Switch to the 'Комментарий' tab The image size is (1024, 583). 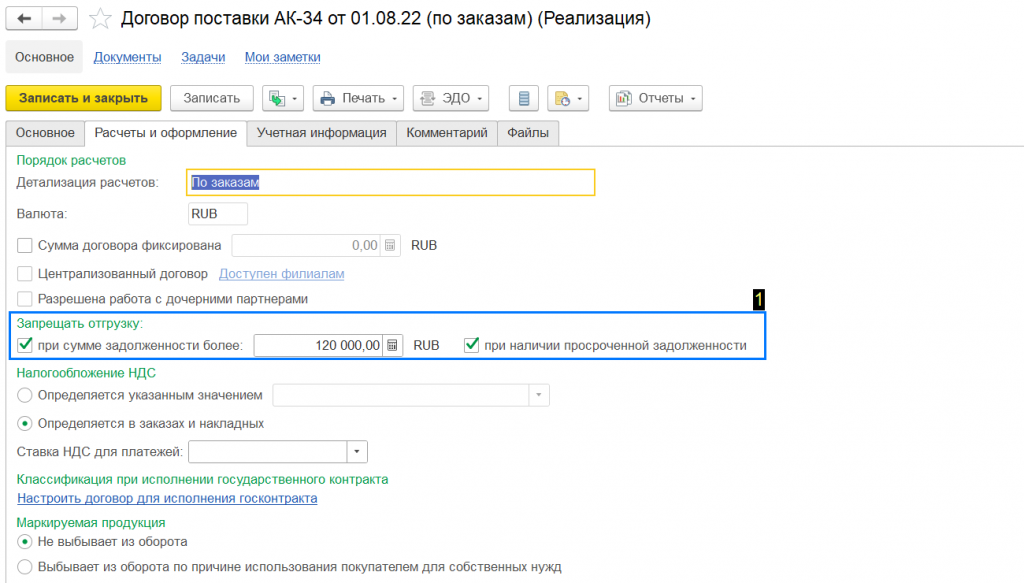click(x=447, y=133)
